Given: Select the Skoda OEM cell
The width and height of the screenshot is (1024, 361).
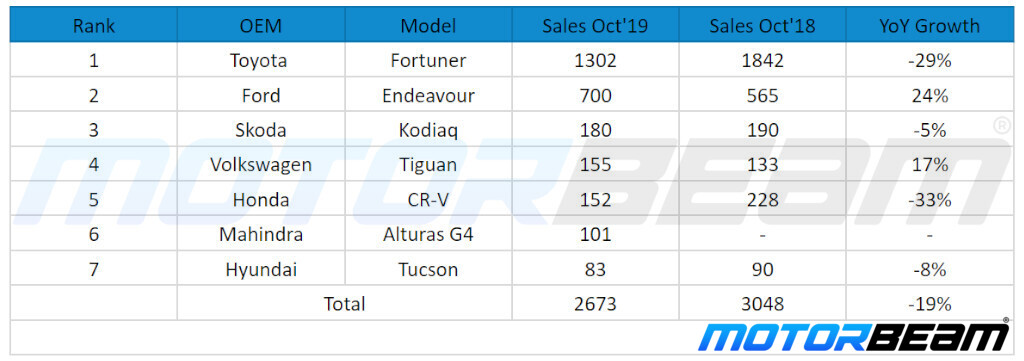Looking at the screenshot, I should (x=261, y=130).
